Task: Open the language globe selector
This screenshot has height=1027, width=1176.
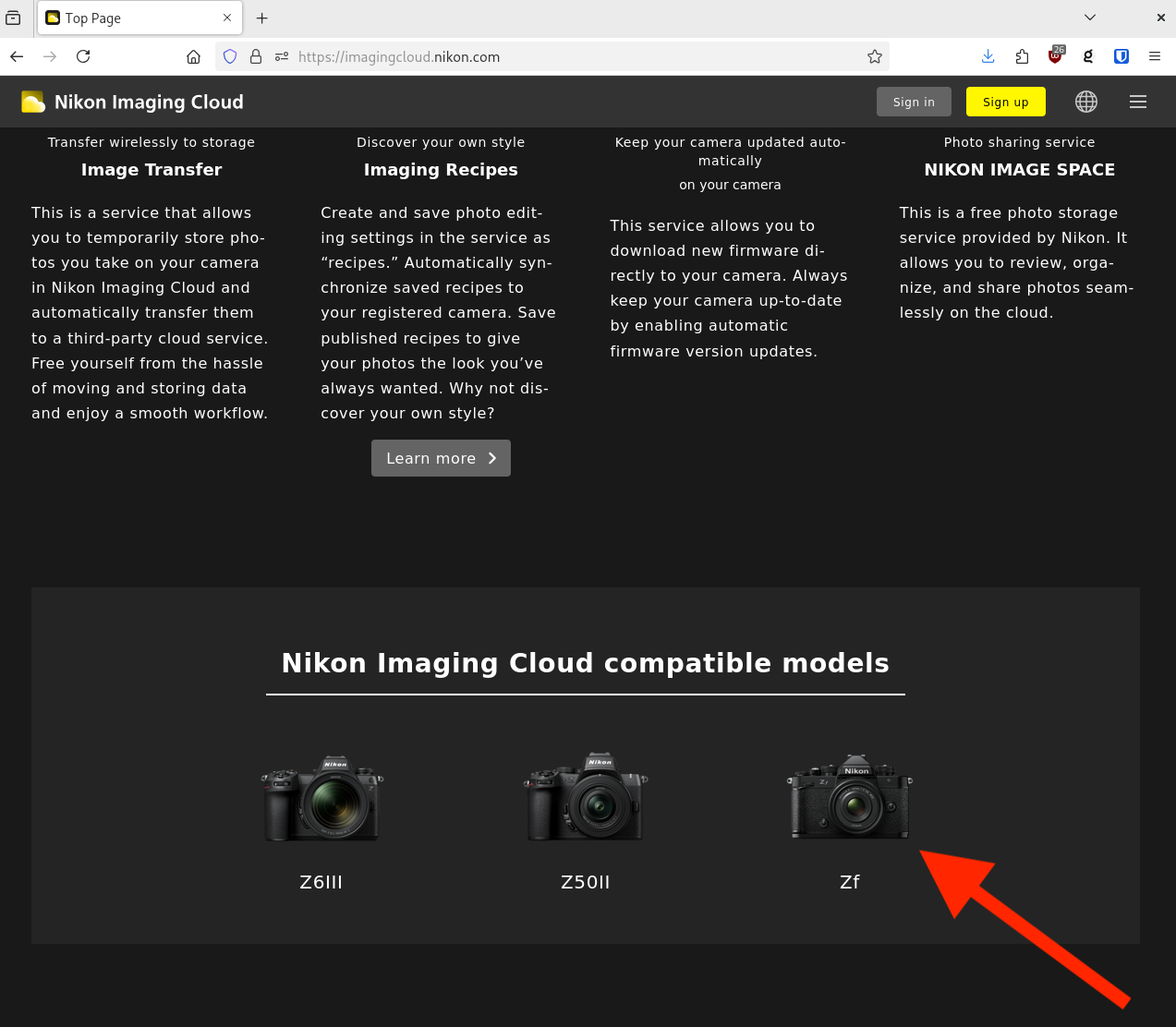Action: tap(1086, 102)
